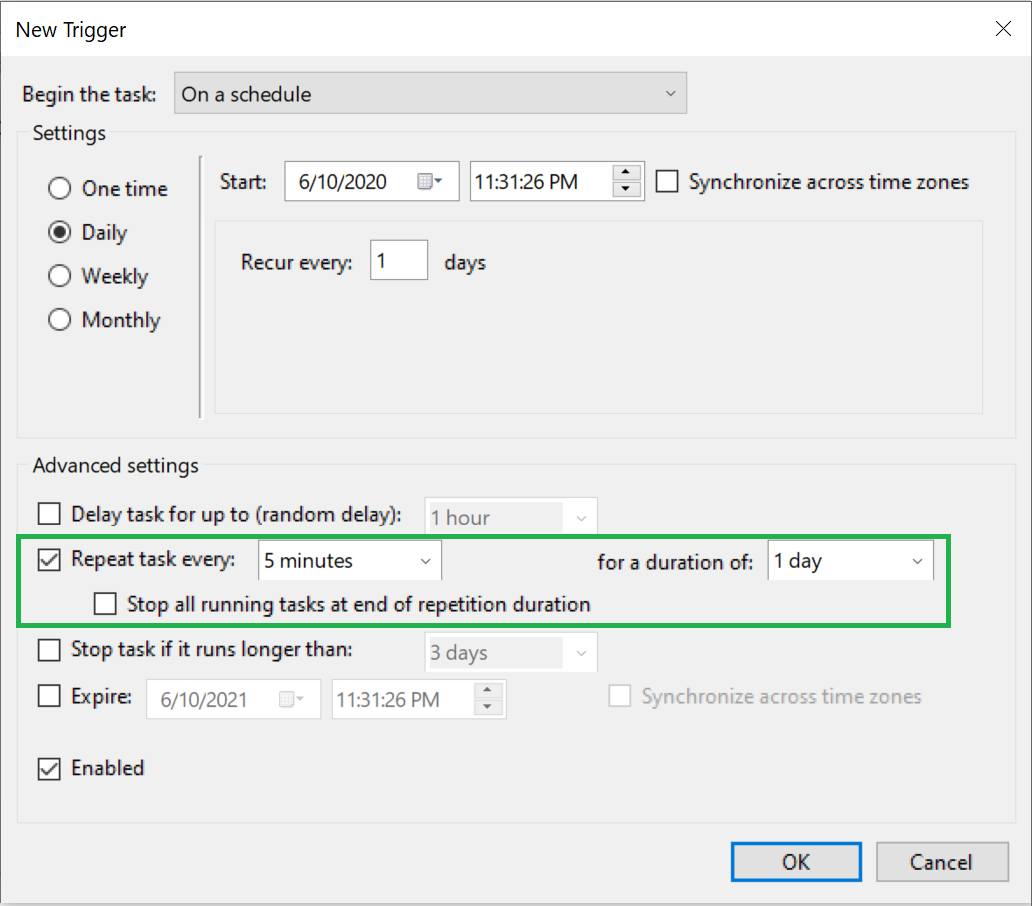Open the Start date calendar picker
This screenshot has height=906, width=1032.
[x=430, y=182]
